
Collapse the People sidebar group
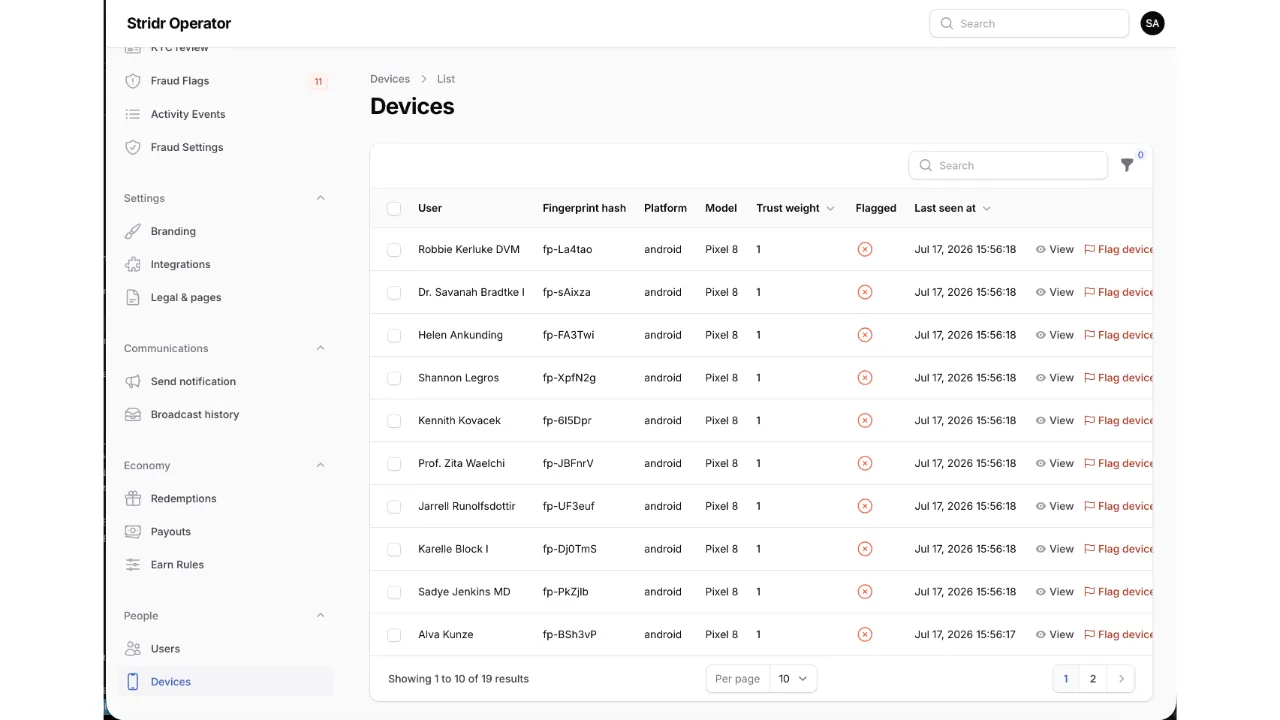point(320,615)
